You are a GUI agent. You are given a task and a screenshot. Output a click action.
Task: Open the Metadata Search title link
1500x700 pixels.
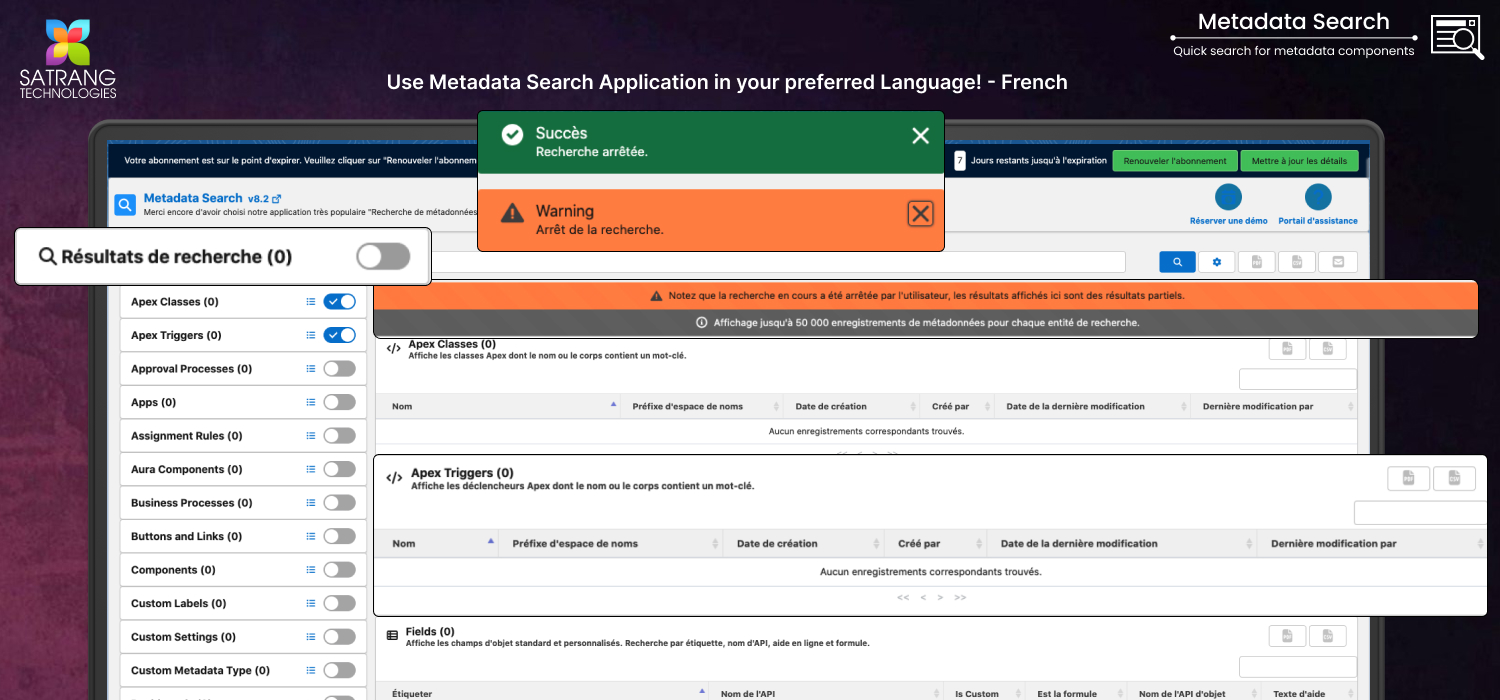pyautogui.click(x=193, y=198)
